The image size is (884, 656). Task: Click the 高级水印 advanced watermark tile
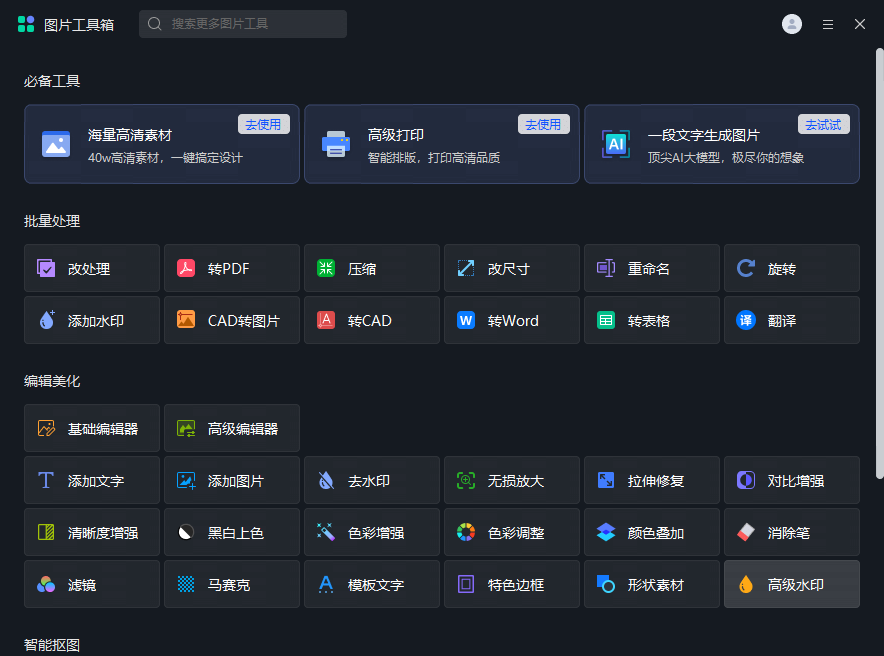pos(791,584)
